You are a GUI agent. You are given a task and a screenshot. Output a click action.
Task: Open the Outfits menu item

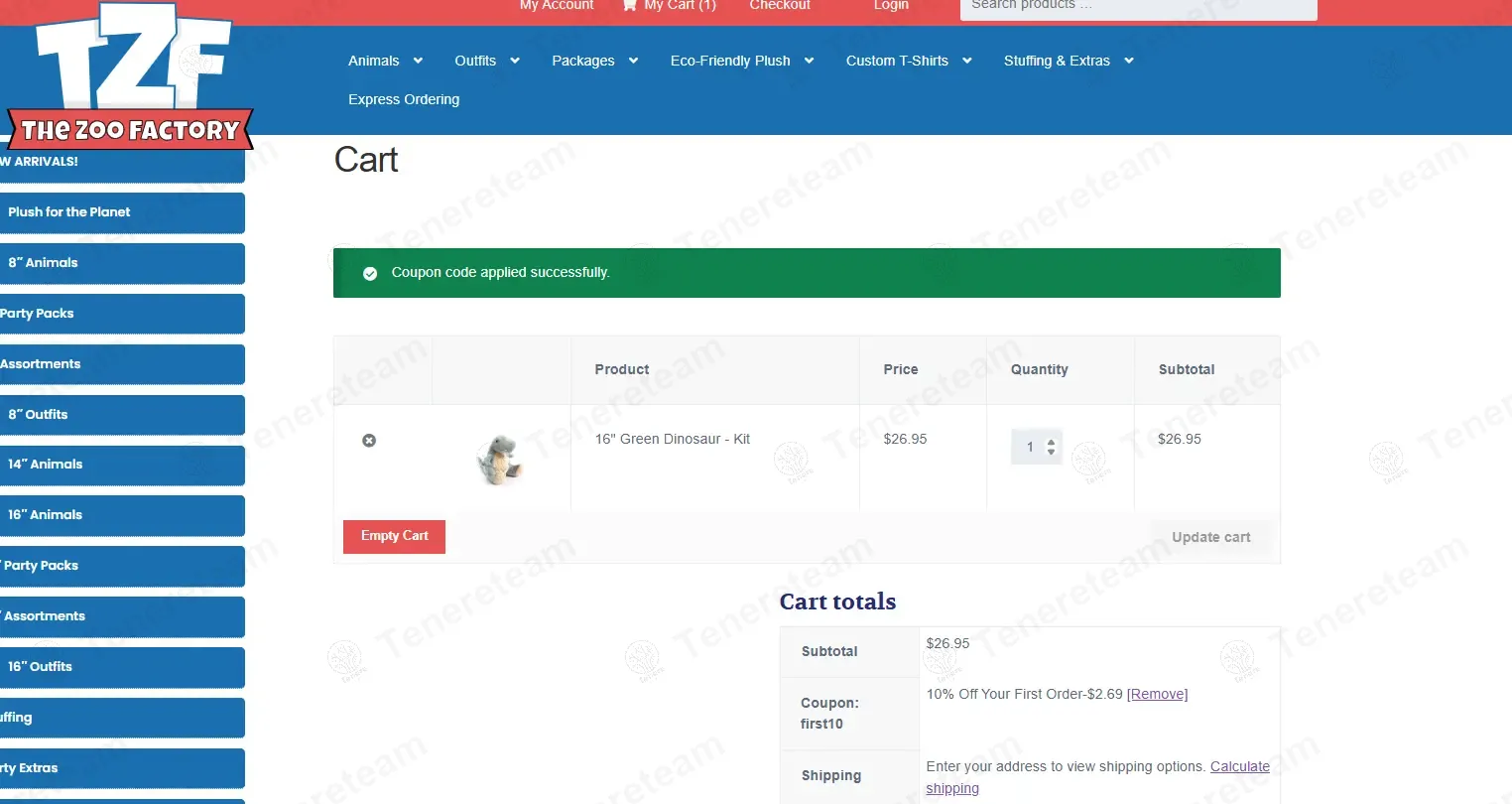coord(475,61)
